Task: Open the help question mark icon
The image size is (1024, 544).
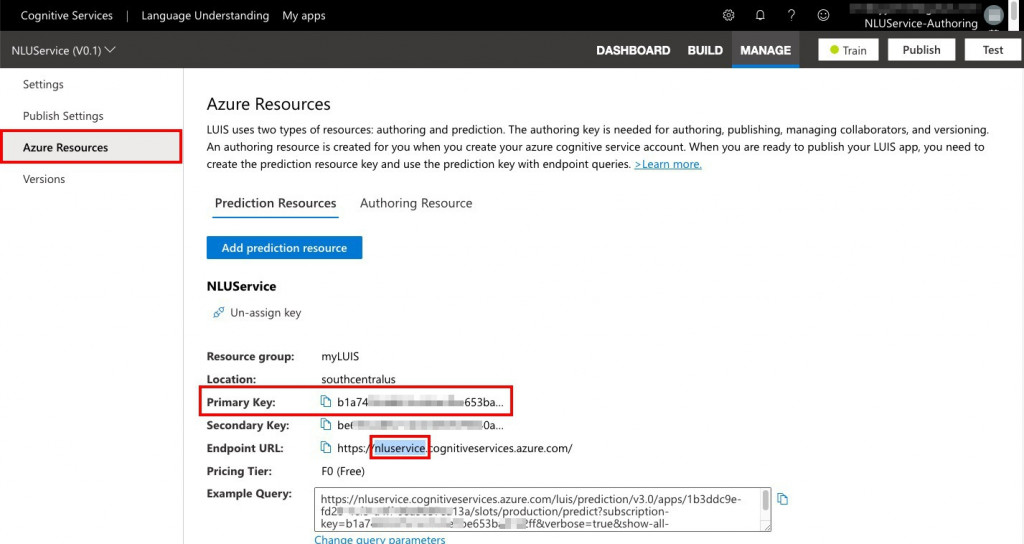Action: [x=792, y=15]
